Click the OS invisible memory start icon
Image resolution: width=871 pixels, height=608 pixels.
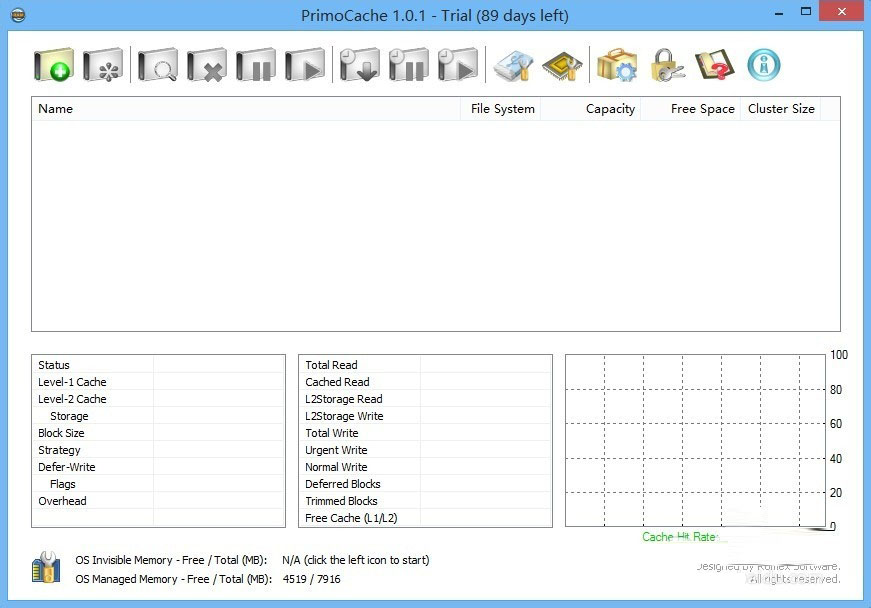click(46, 567)
